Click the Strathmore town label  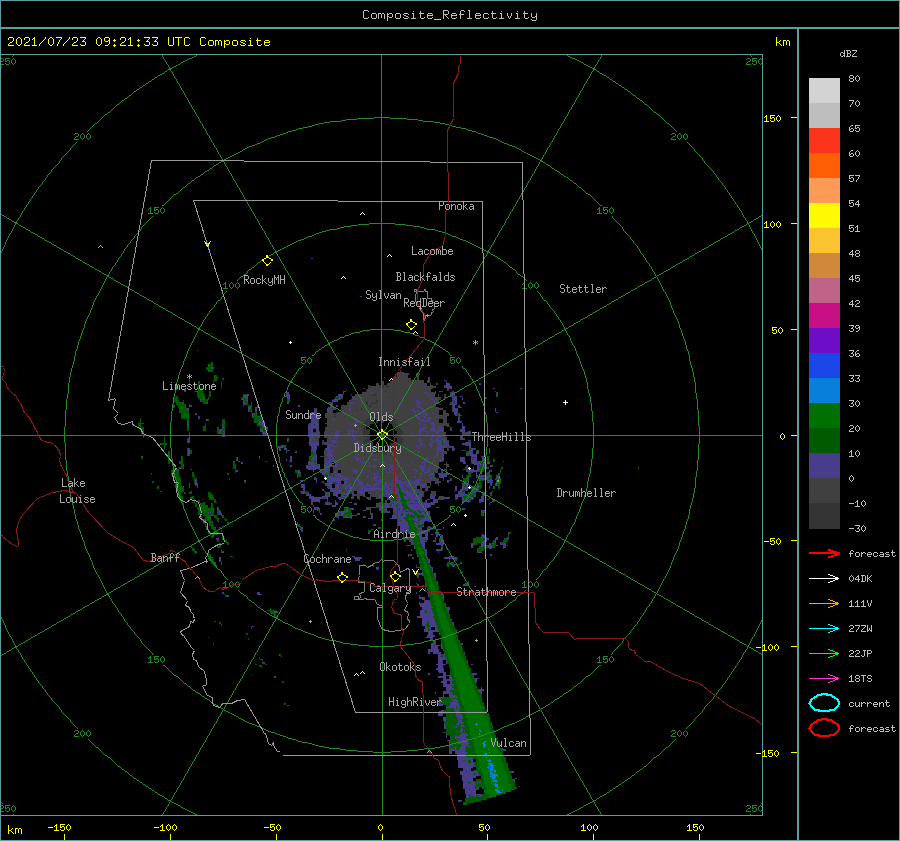tap(486, 592)
